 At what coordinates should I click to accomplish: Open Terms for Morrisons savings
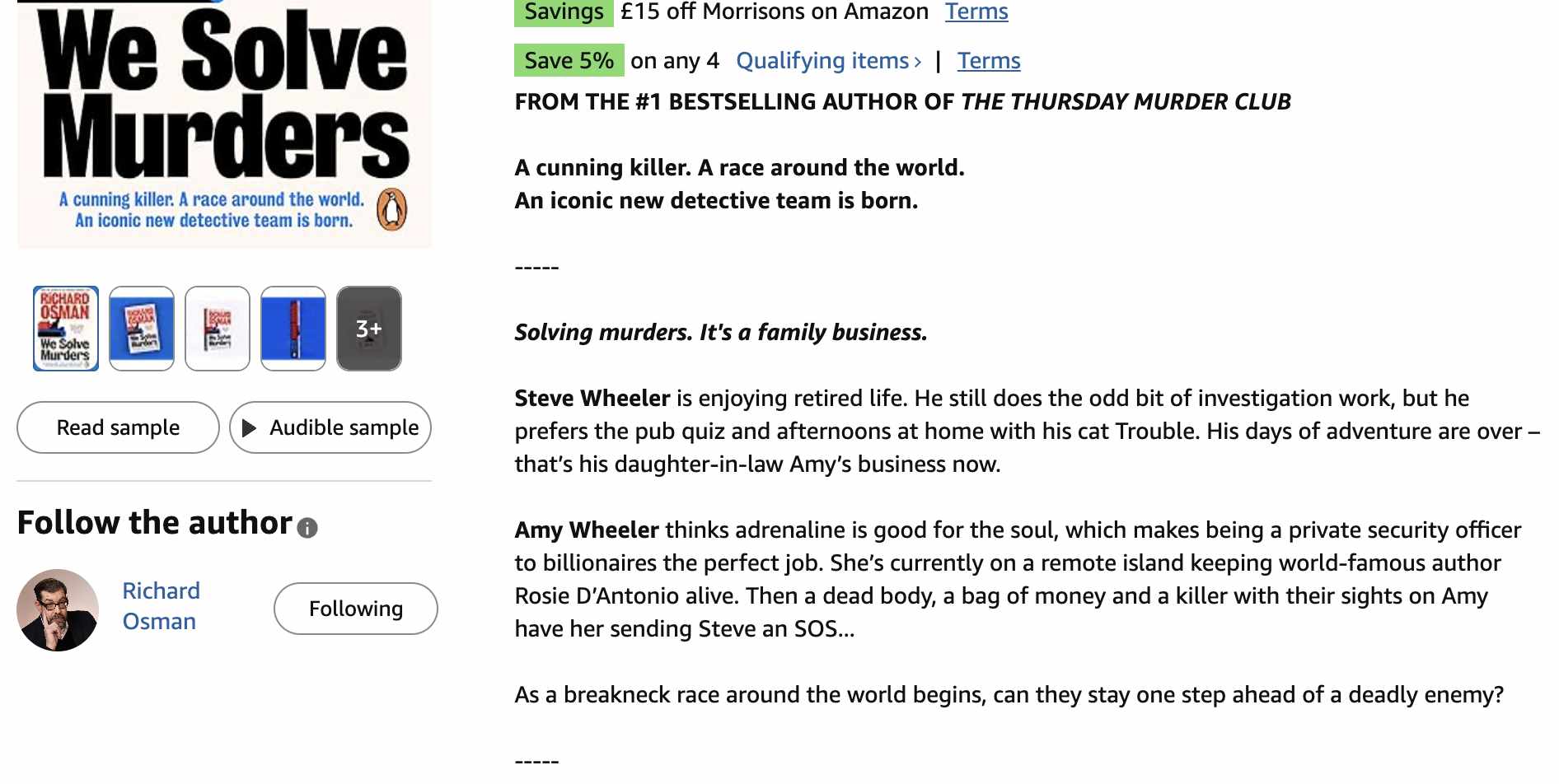pos(976,12)
